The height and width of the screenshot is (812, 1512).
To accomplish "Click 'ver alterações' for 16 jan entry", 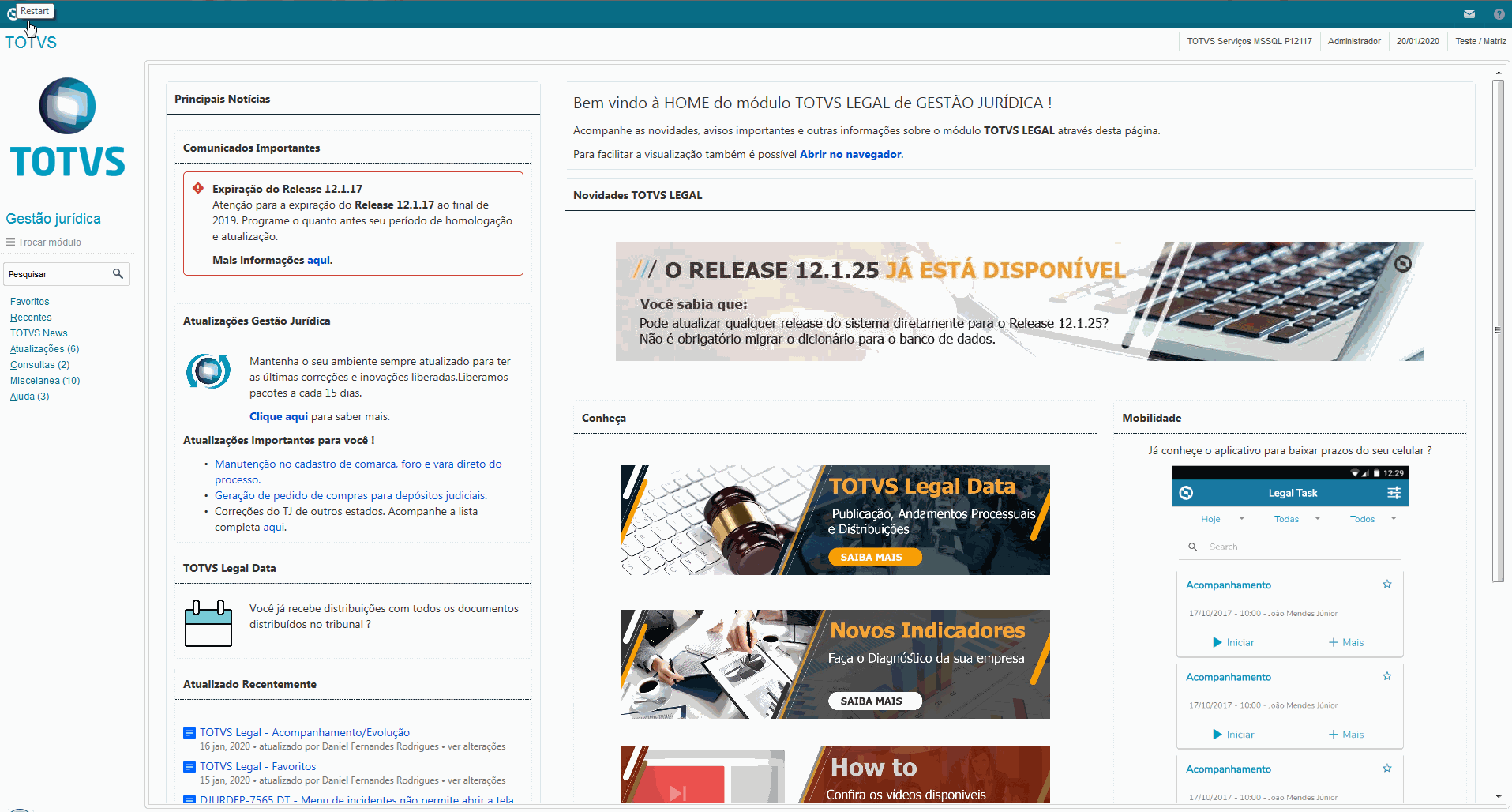I will pos(477,746).
